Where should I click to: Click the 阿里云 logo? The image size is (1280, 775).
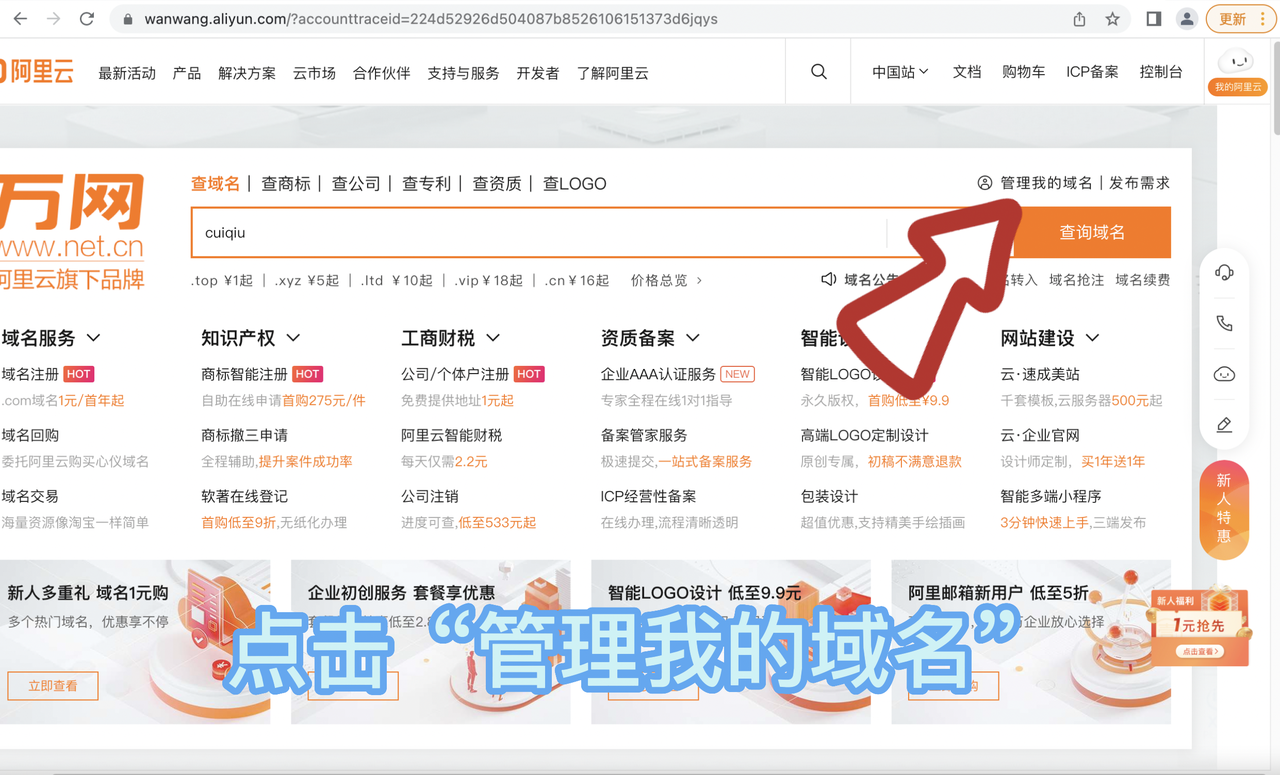pyautogui.click(x=37, y=72)
